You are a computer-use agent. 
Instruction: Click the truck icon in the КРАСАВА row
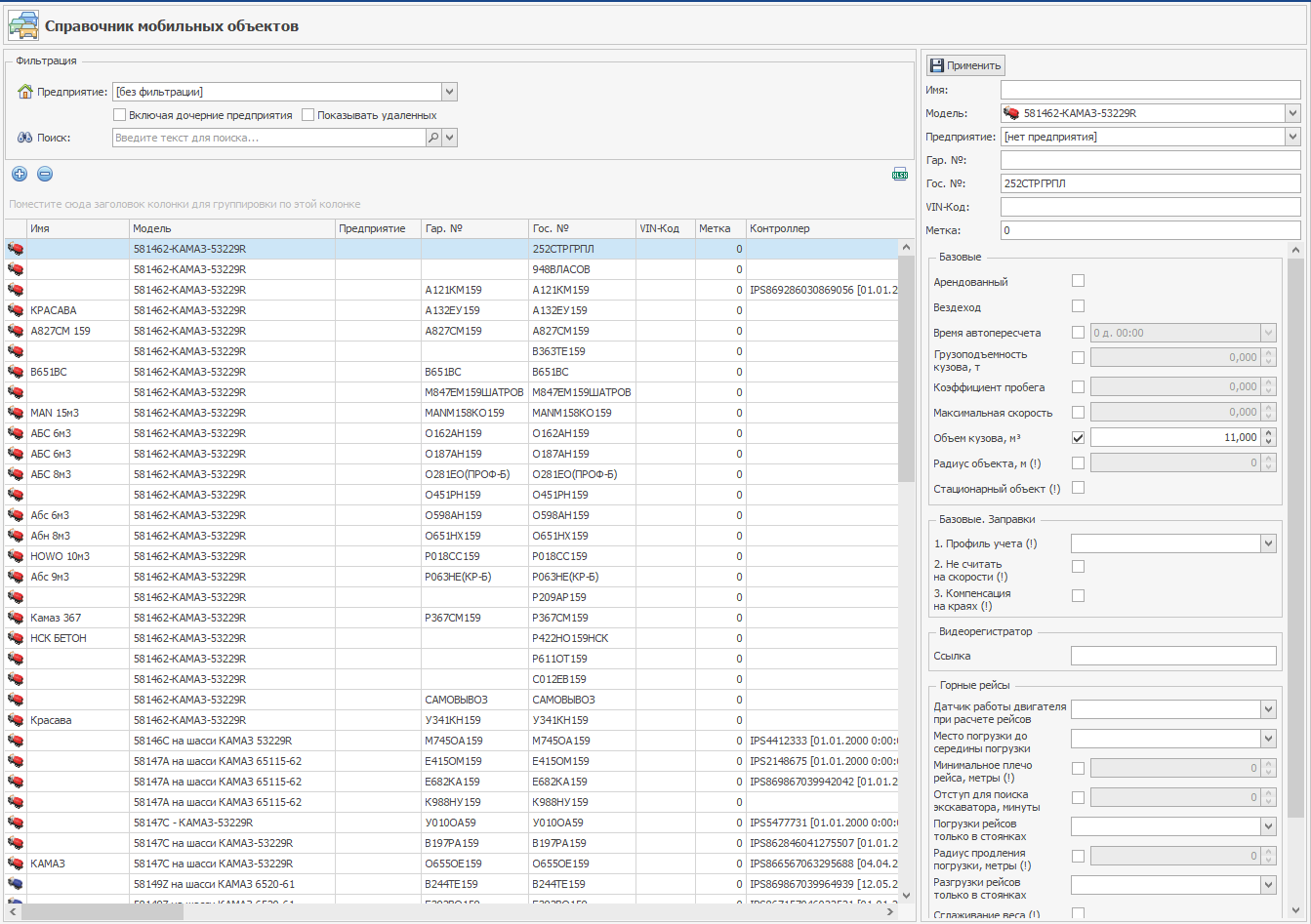[x=16, y=310]
